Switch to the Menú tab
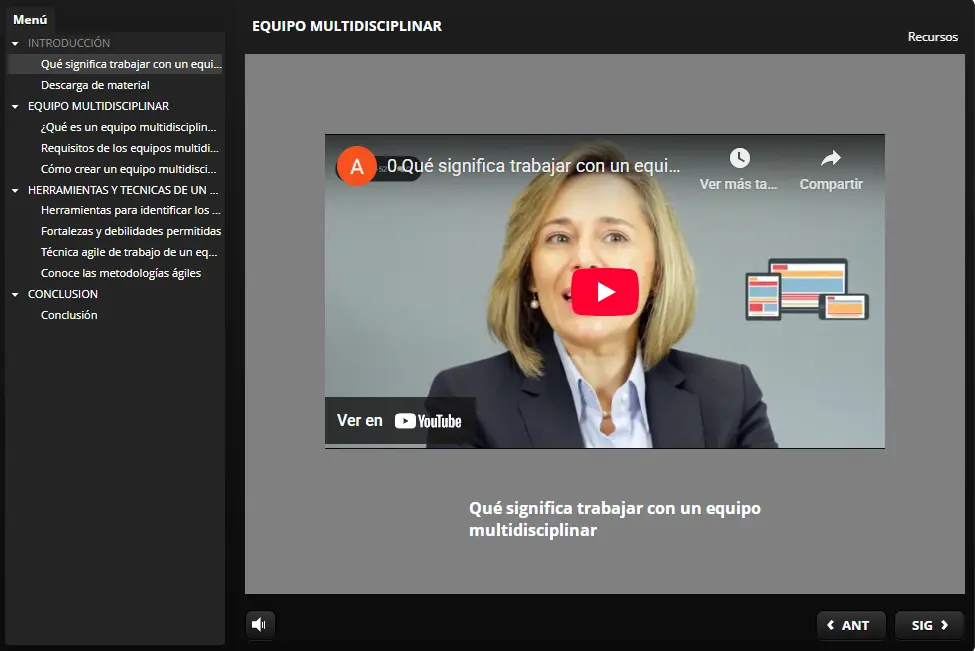The height and width of the screenshot is (651, 975). point(30,19)
